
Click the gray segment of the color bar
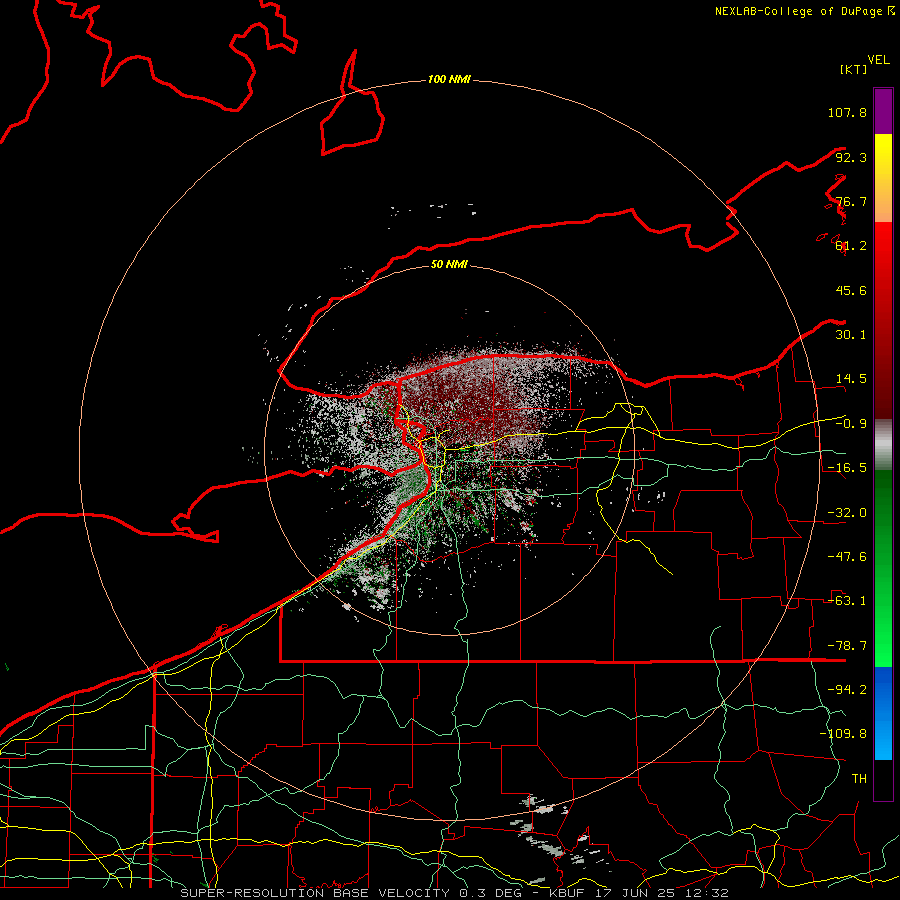(x=883, y=445)
